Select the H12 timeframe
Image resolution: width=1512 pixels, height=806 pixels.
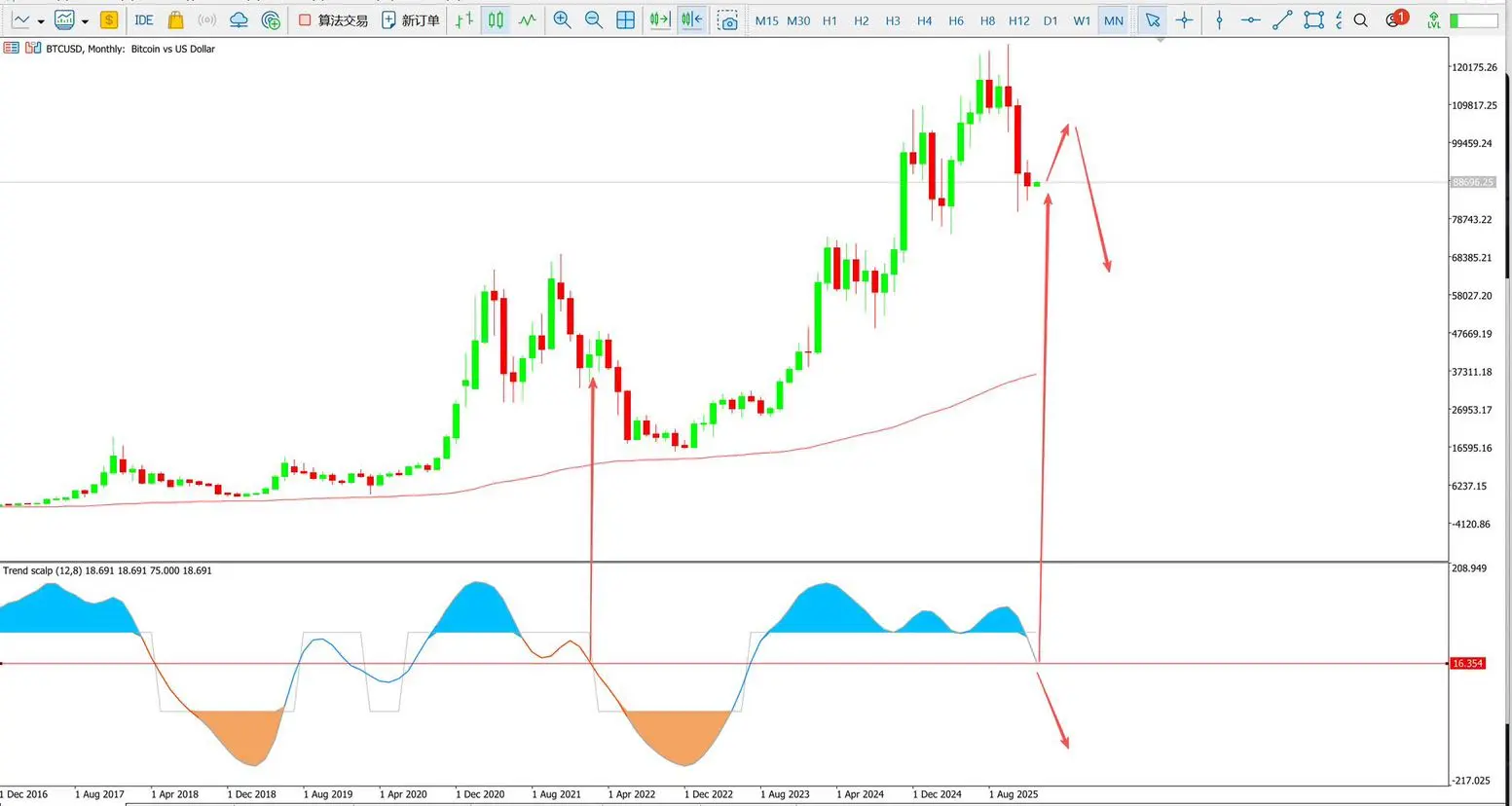[x=1019, y=20]
